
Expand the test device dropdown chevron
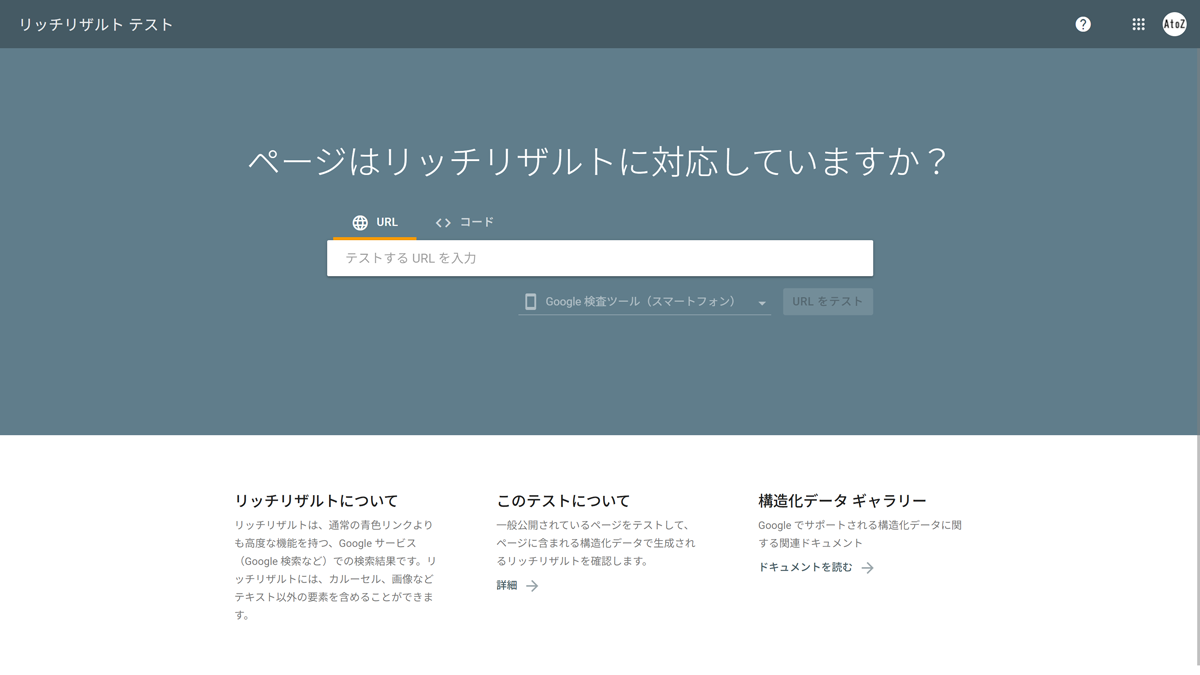(x=761, y=301)
